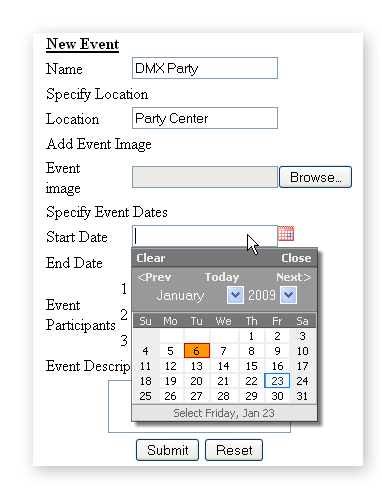Expand the January month dropdown arrow

tap(235, 295)
